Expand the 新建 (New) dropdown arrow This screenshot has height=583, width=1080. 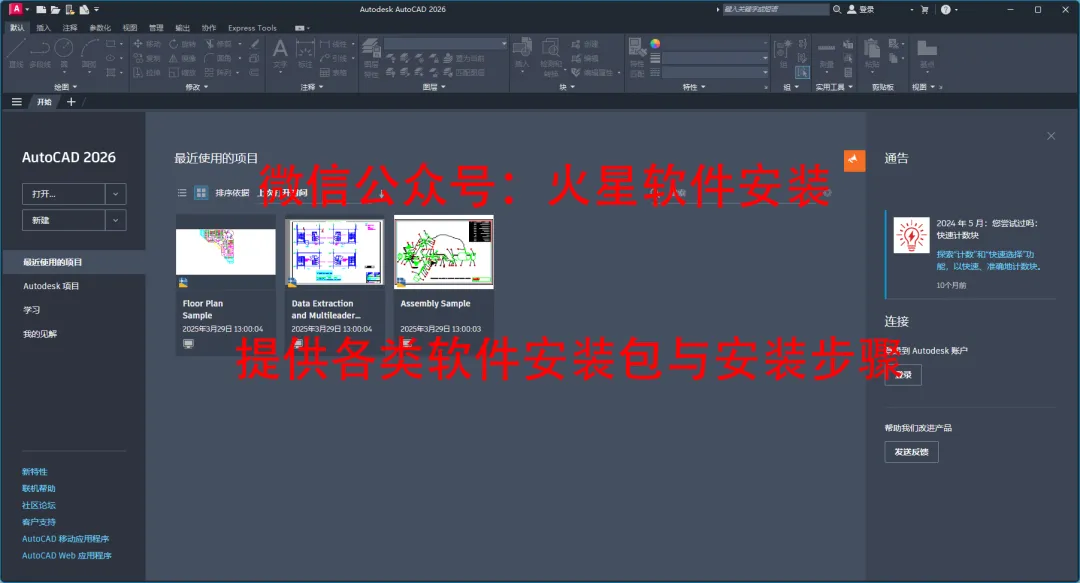coord(116,221)
